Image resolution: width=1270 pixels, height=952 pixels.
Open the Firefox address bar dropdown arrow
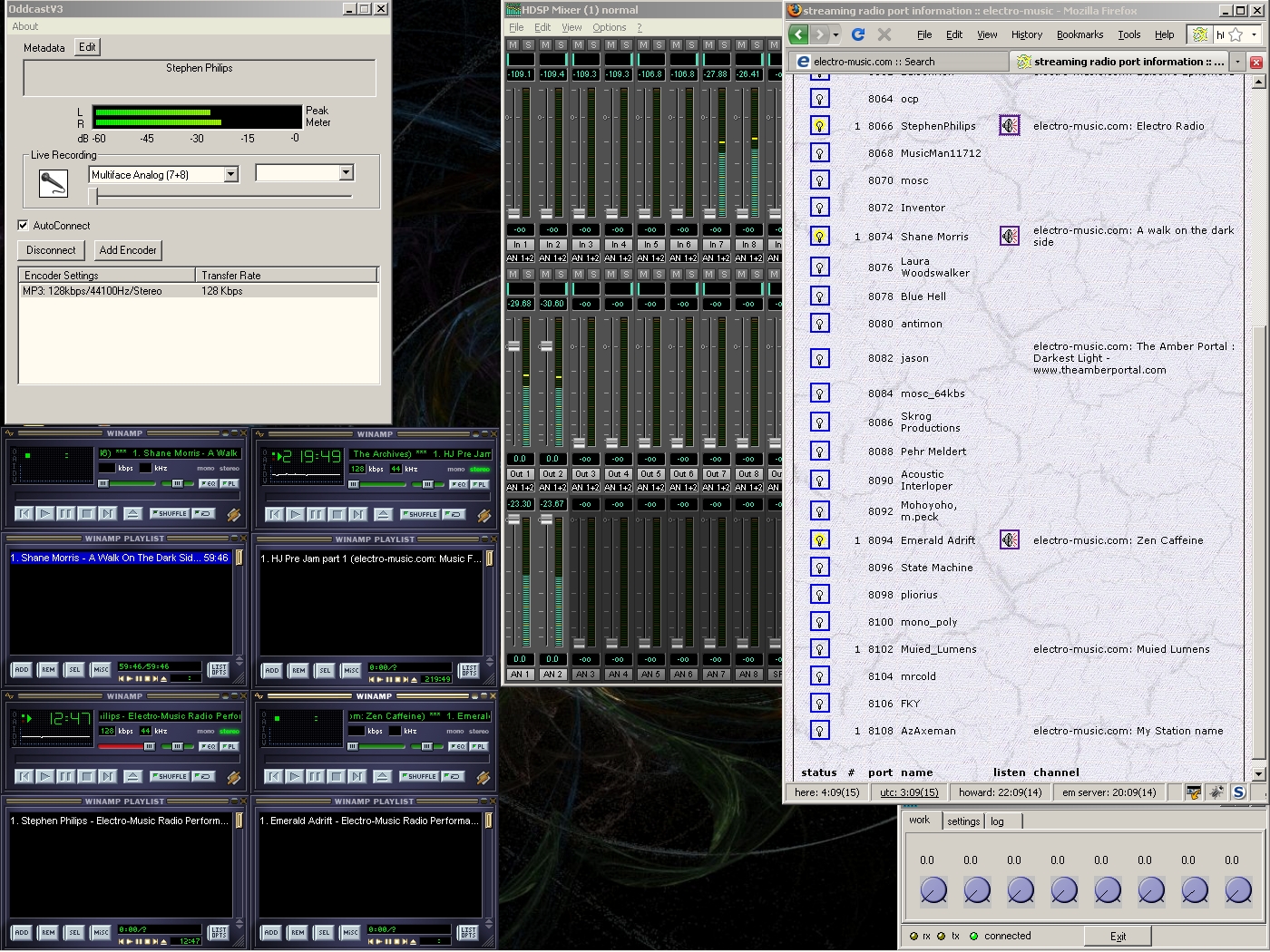[x=1255, y=34]
